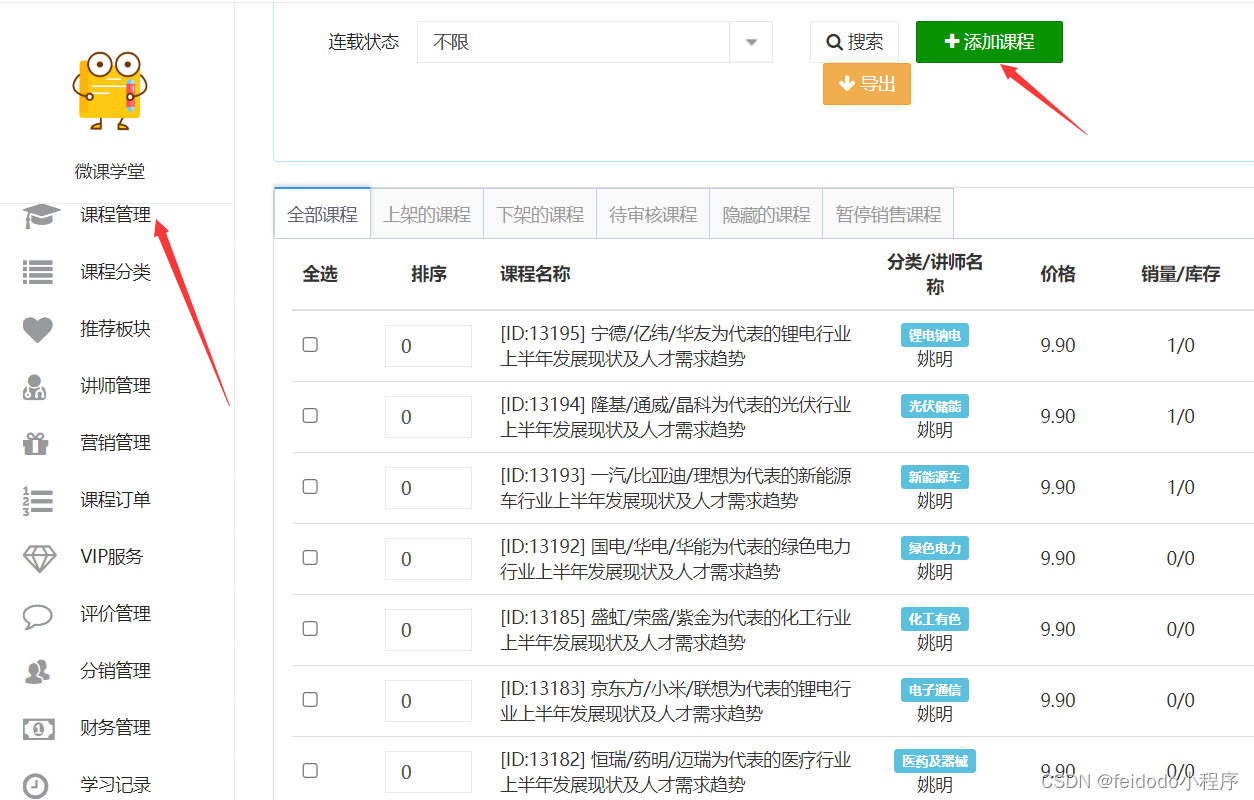Click the lecturer icon beside 讲师管理
The width and height of the screenshot is (1254, 800).
point(34,387)
